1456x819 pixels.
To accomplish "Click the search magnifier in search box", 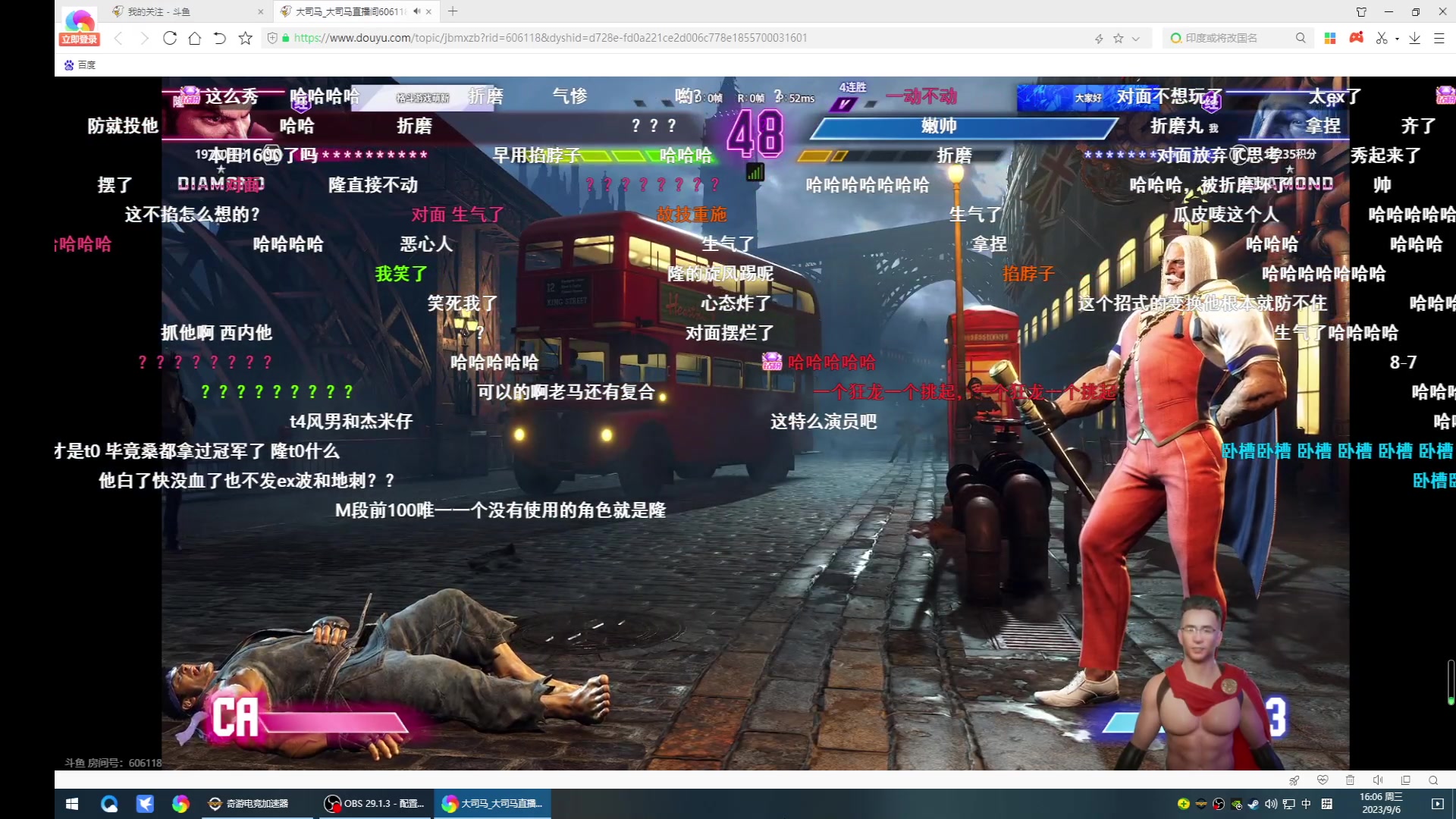I will (x=1301, y=38).
